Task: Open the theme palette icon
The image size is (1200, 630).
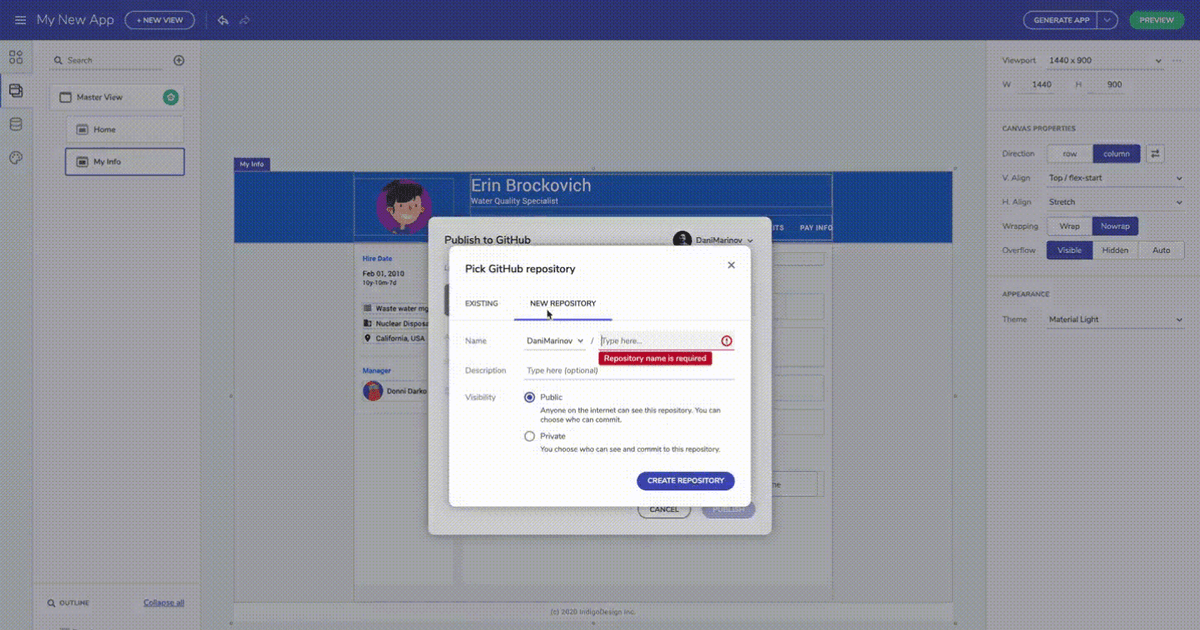Action: point(15,156)
